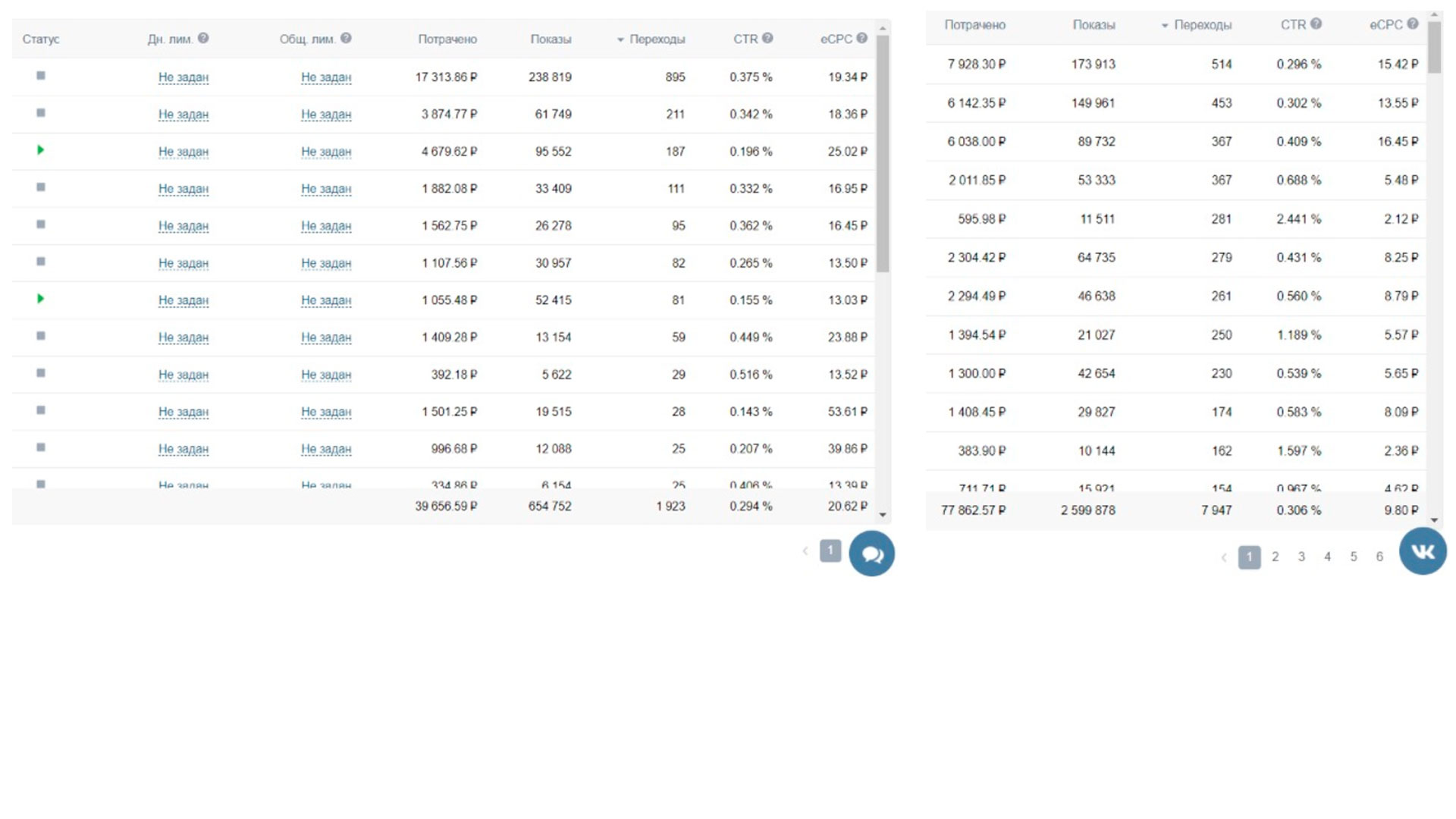1456x819 pixels.
Task: Click total limit Не задан in 3 874.77 row
Action: coord(326,115)
